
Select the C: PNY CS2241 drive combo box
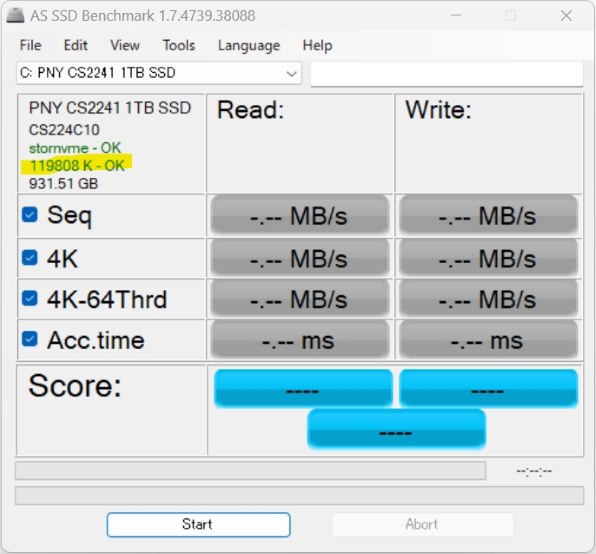(x=159, y=73)
